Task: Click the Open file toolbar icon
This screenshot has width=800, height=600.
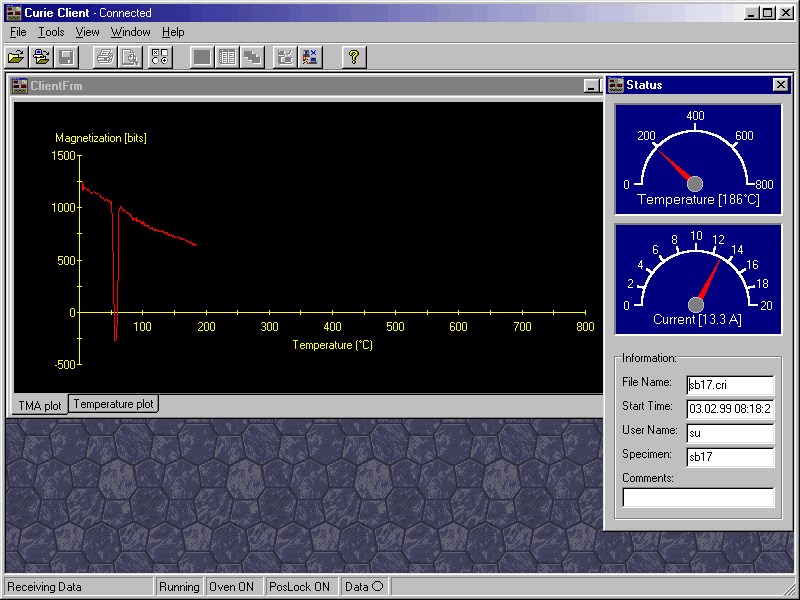Action: (x=16, y=57)
